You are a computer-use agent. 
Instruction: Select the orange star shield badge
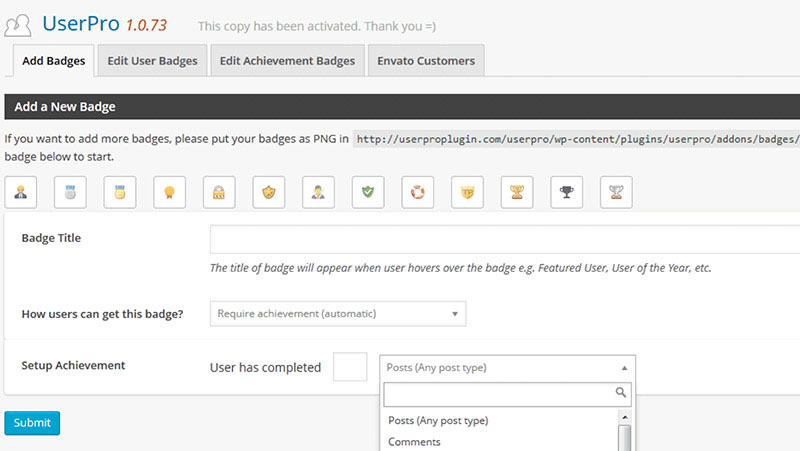pos(269,192)
